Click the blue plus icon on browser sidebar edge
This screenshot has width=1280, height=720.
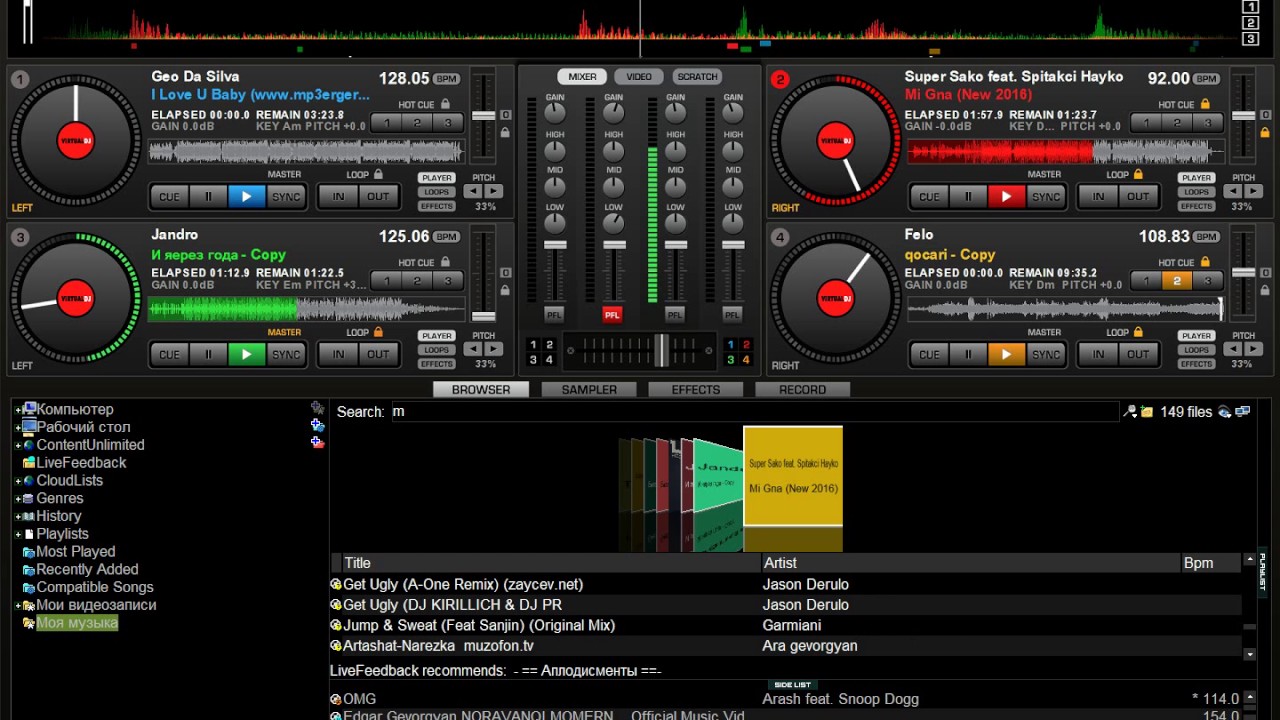317,425
